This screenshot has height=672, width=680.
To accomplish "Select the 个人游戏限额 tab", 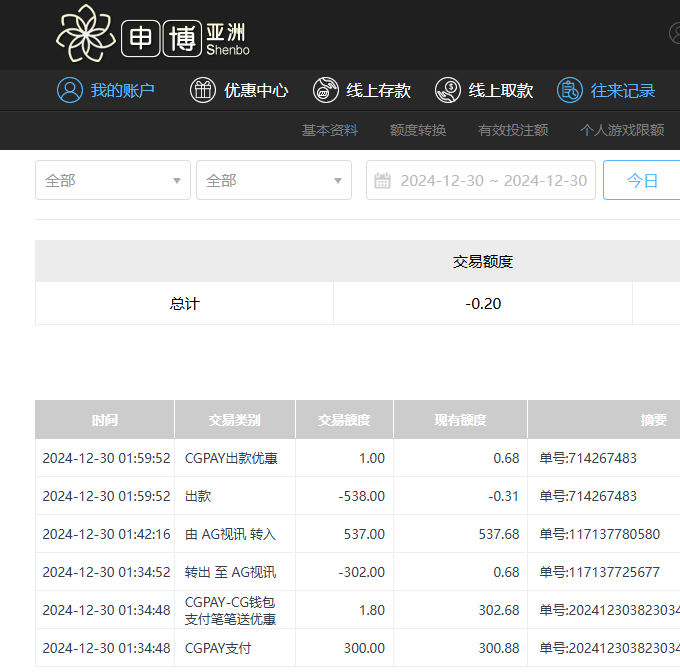I will [621, 130].
